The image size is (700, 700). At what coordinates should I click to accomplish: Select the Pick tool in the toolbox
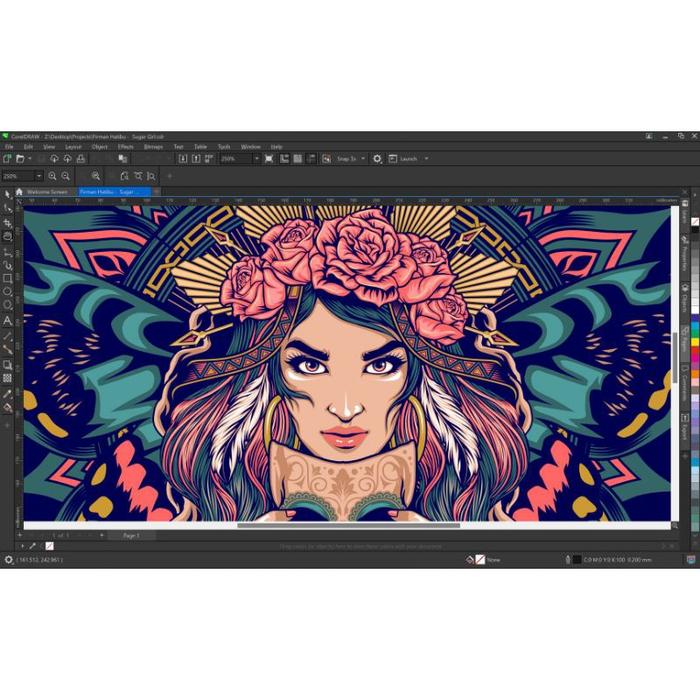point(7,194)
